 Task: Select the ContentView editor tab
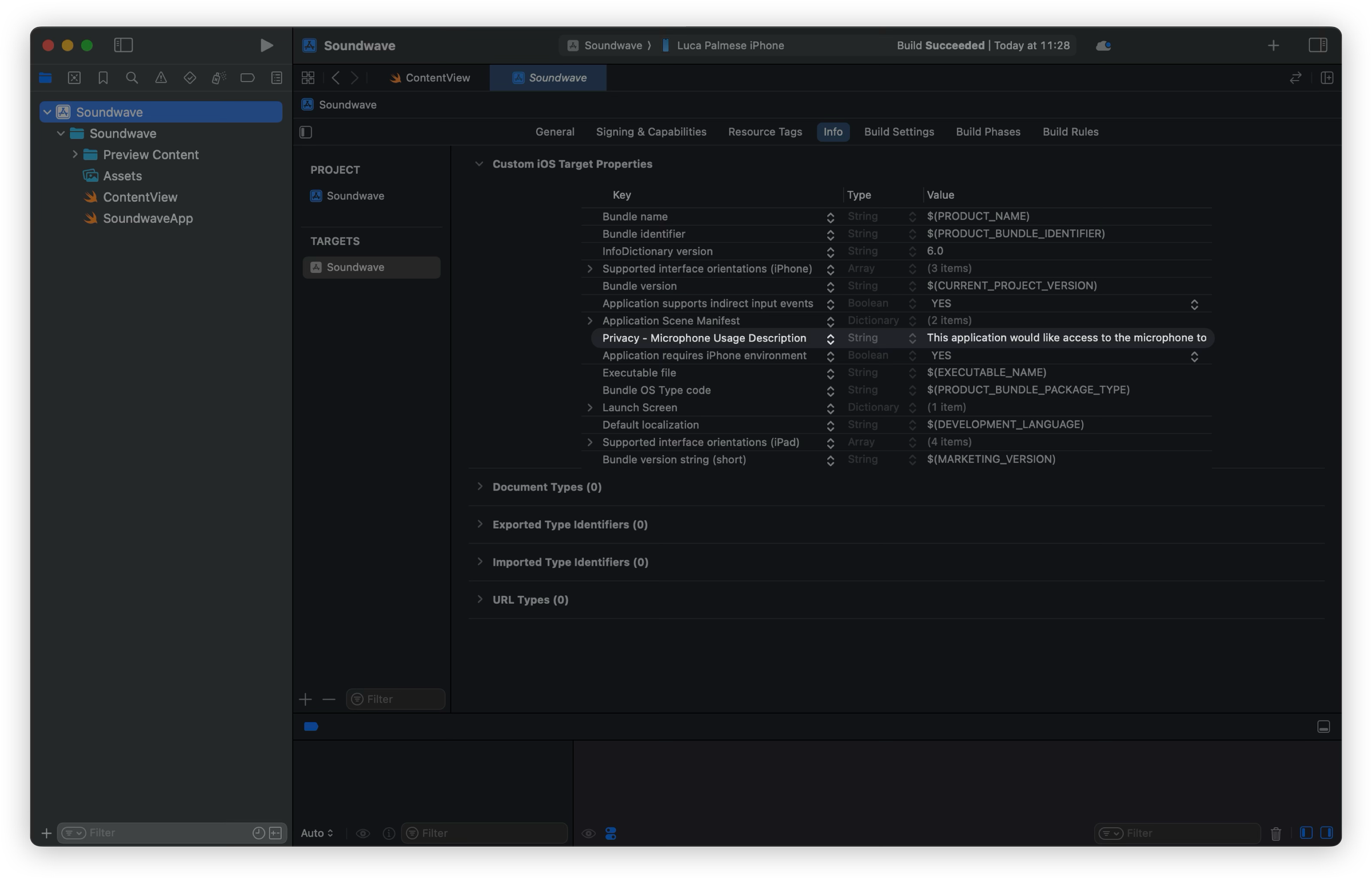(437, 78)
